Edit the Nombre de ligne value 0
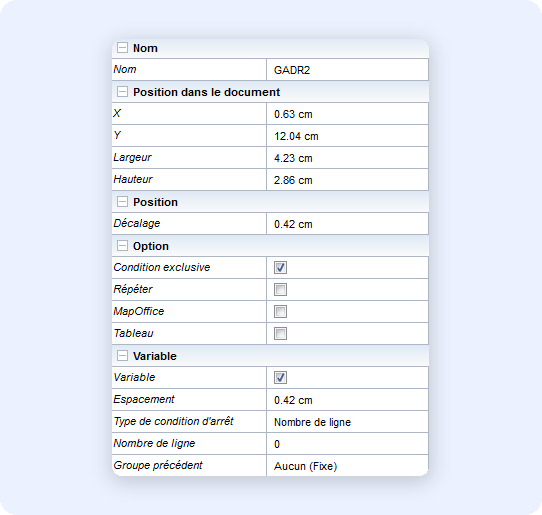 [347, 444]
